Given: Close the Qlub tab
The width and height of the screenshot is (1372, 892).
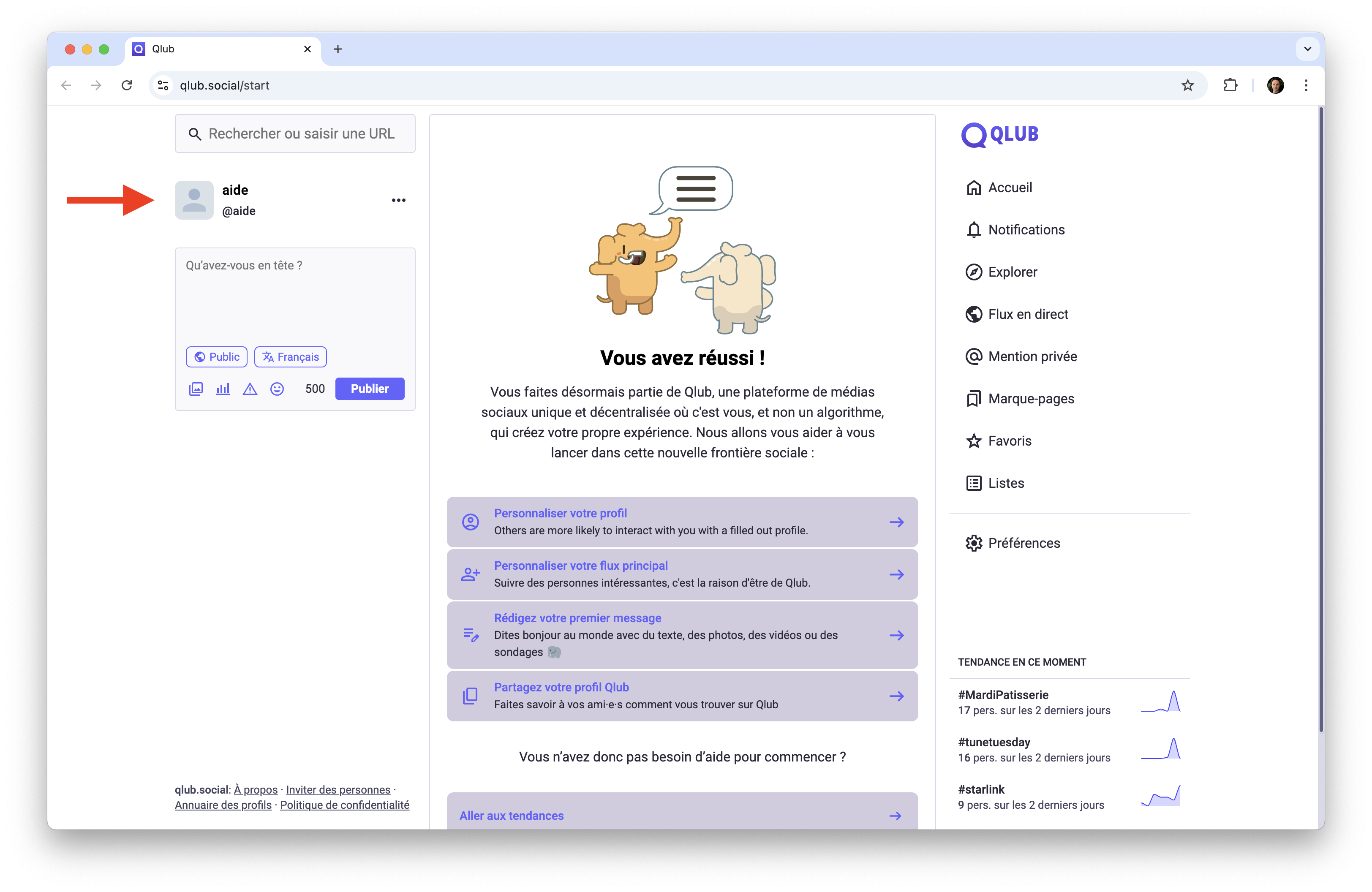Looking at the screenshot, I should click(x=307, y=49).
